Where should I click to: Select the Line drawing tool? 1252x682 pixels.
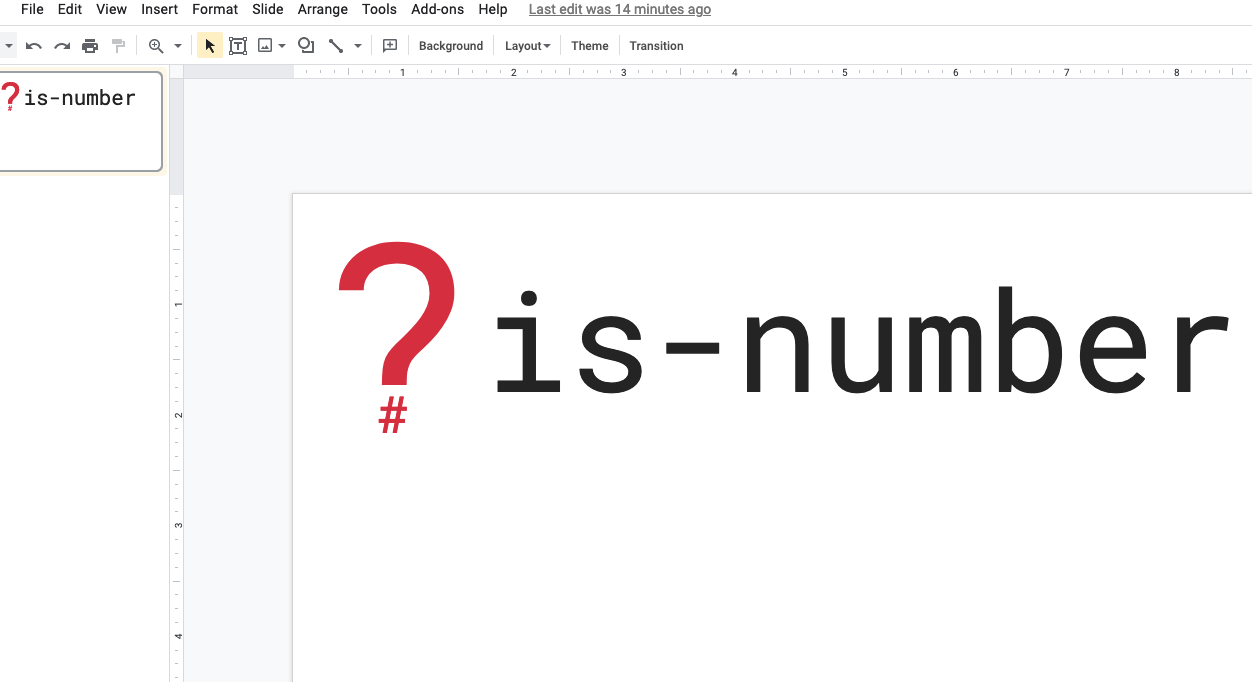click(336, 45)
